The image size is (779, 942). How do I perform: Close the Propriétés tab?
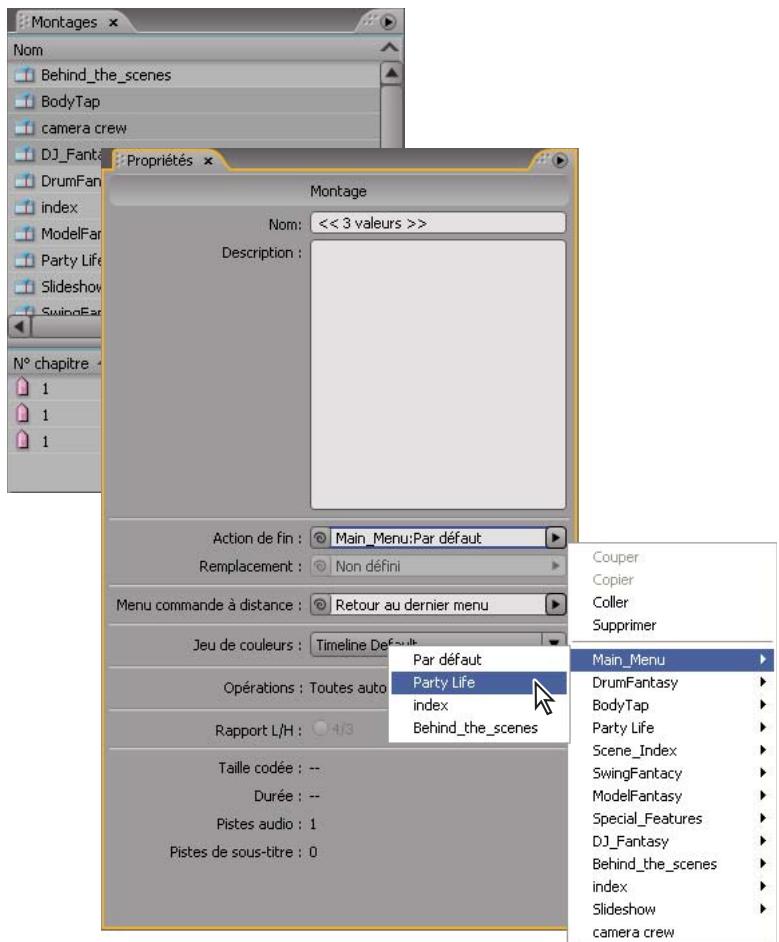[x=208, y=161]
